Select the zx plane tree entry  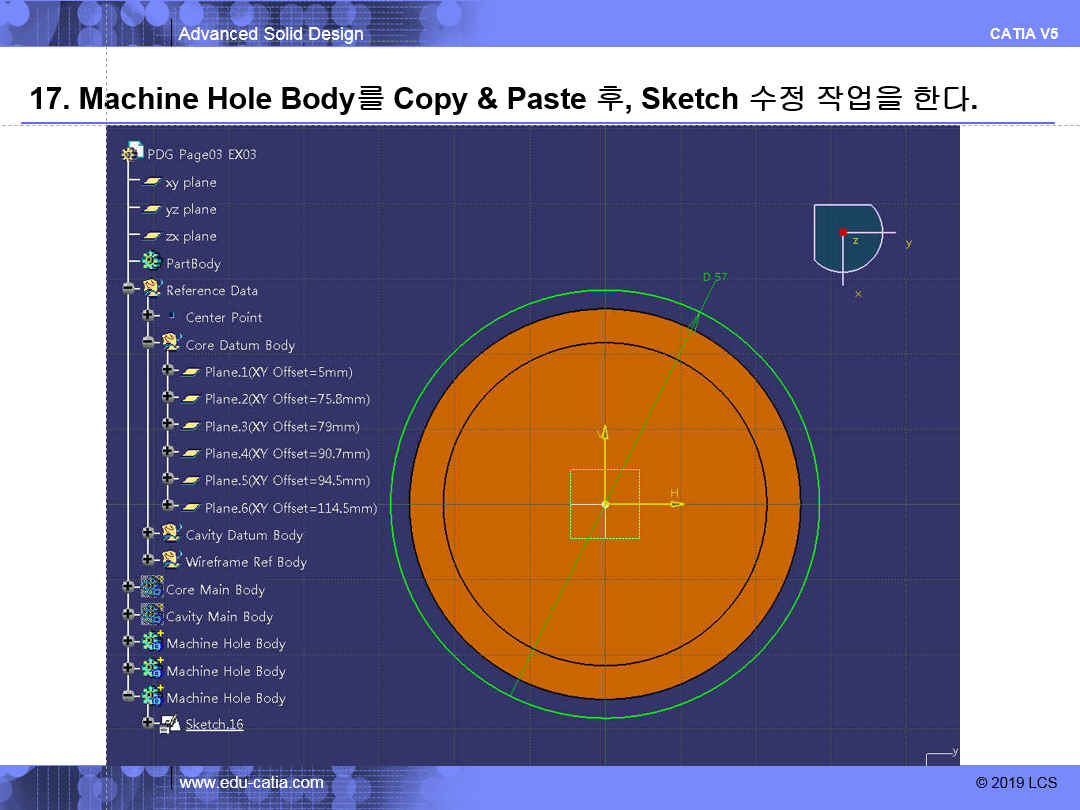pos(190,236)
